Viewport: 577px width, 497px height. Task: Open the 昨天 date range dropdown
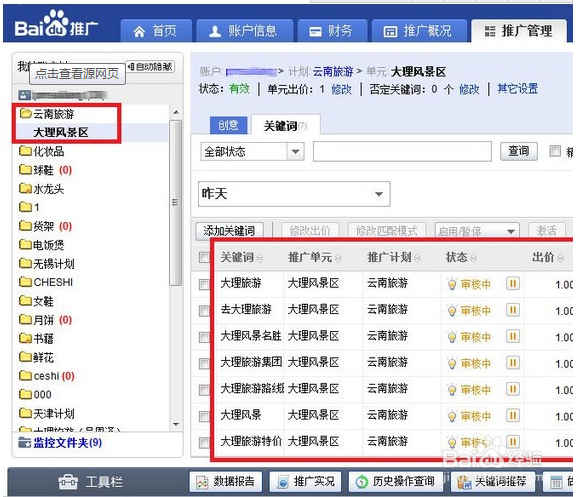pyautogui.click(x=294, y=194)
